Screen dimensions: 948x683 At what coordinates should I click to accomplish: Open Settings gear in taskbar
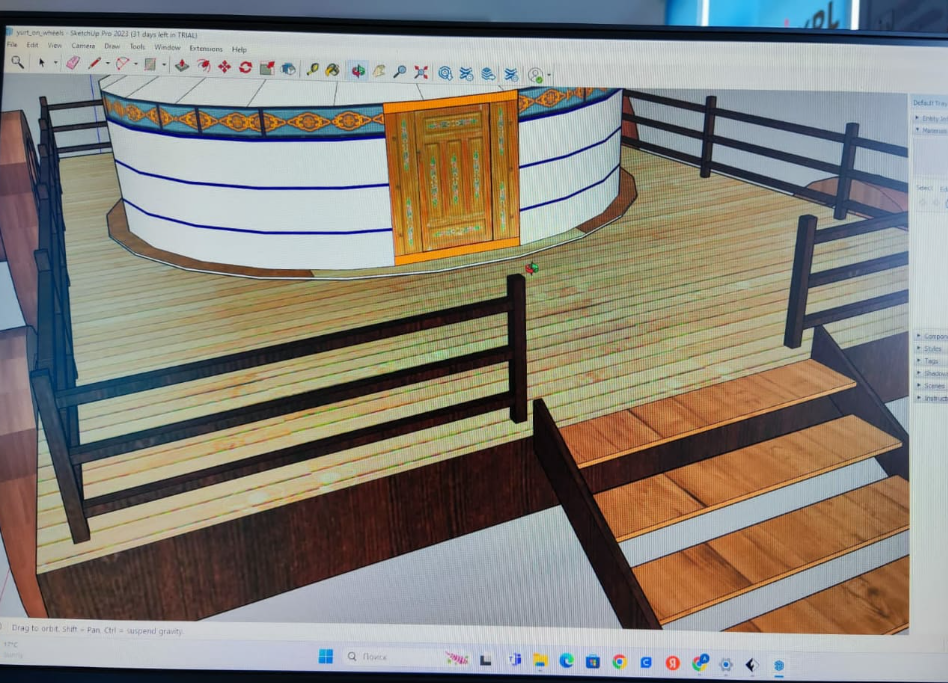(x=726, y=665)
